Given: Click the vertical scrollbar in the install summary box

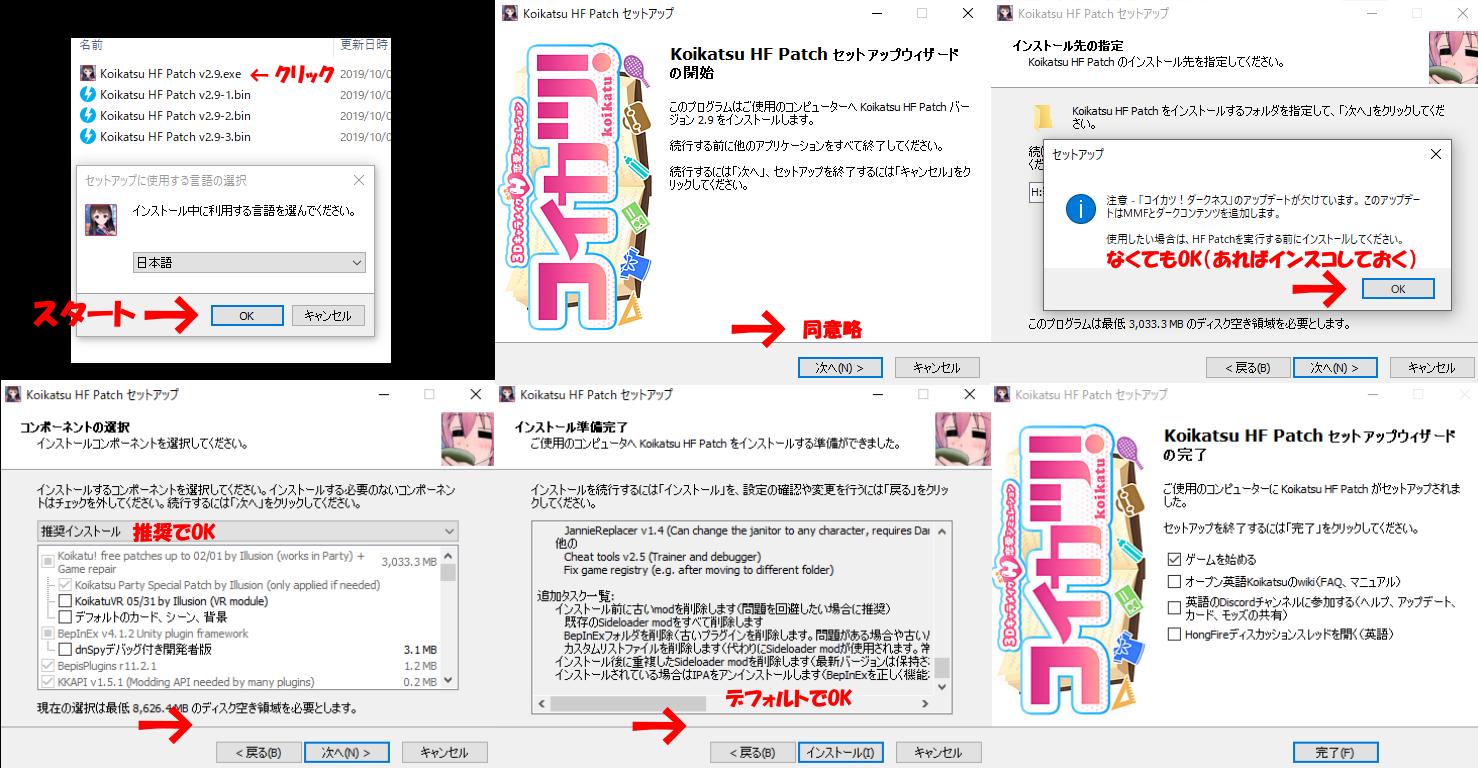Looking at the screenshot, I should click(942, 608).
